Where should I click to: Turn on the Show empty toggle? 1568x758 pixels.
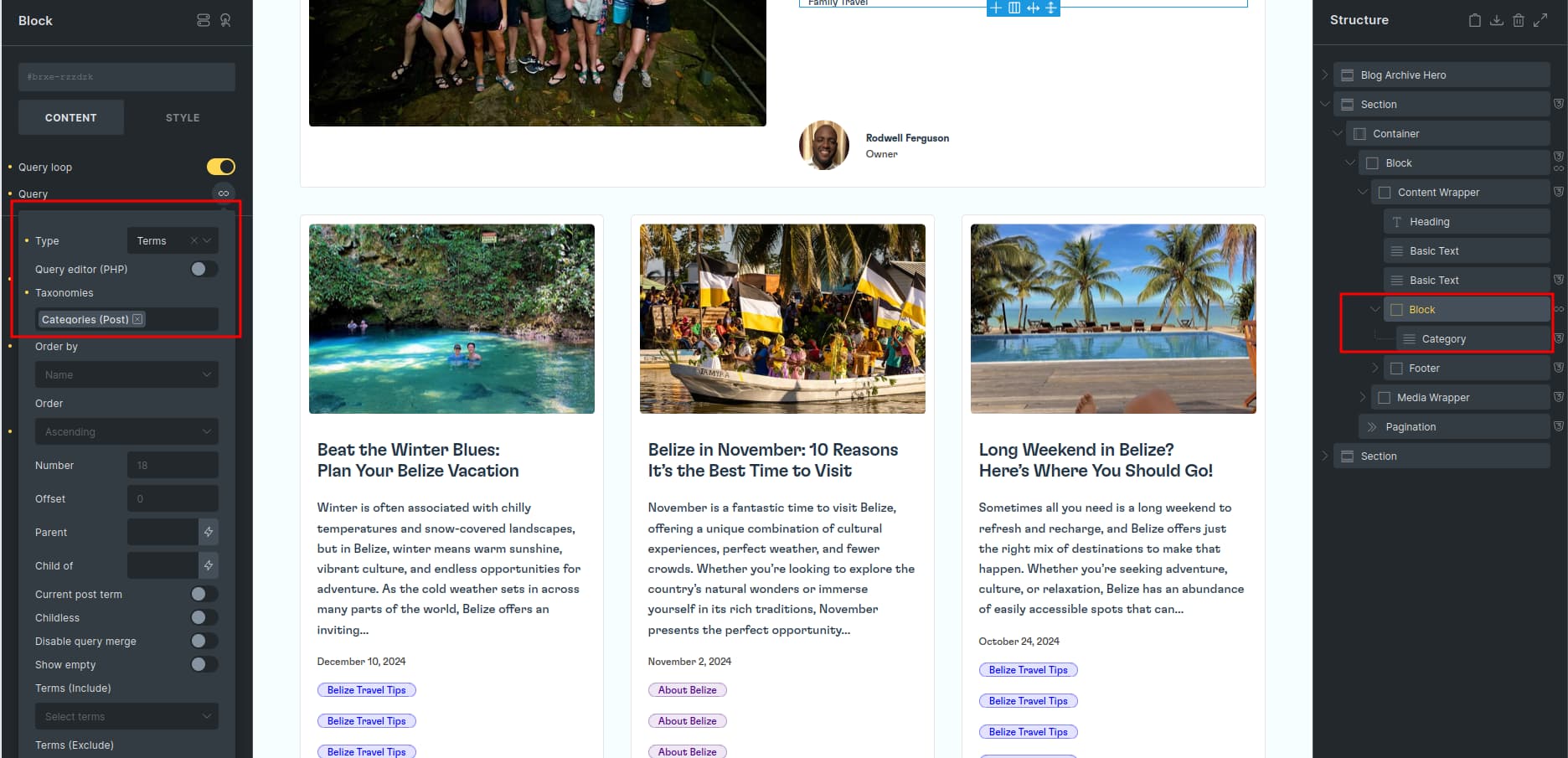click(204, 664)
